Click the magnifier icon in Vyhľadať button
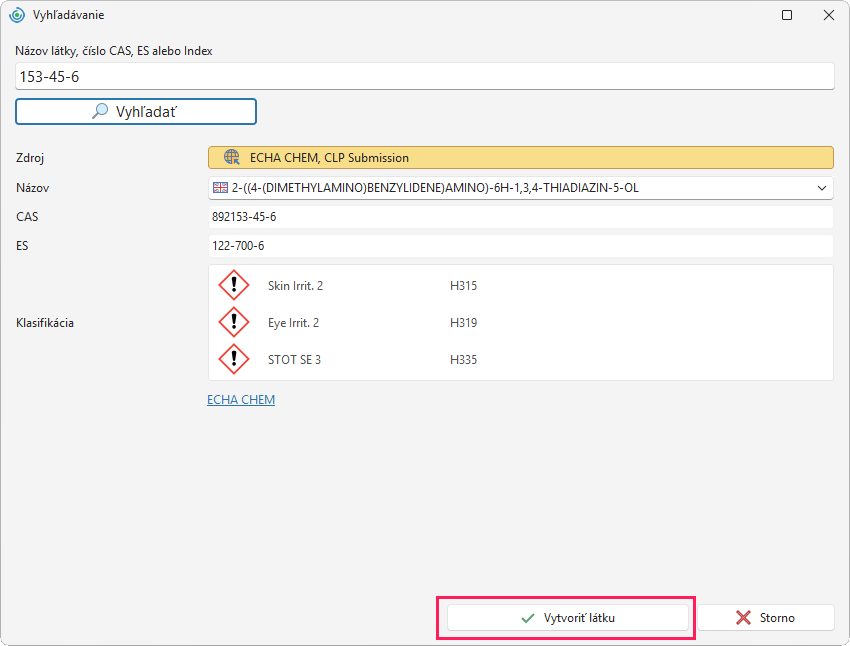The height and width of the screenshot is (646, 850). tap(100, 111)
